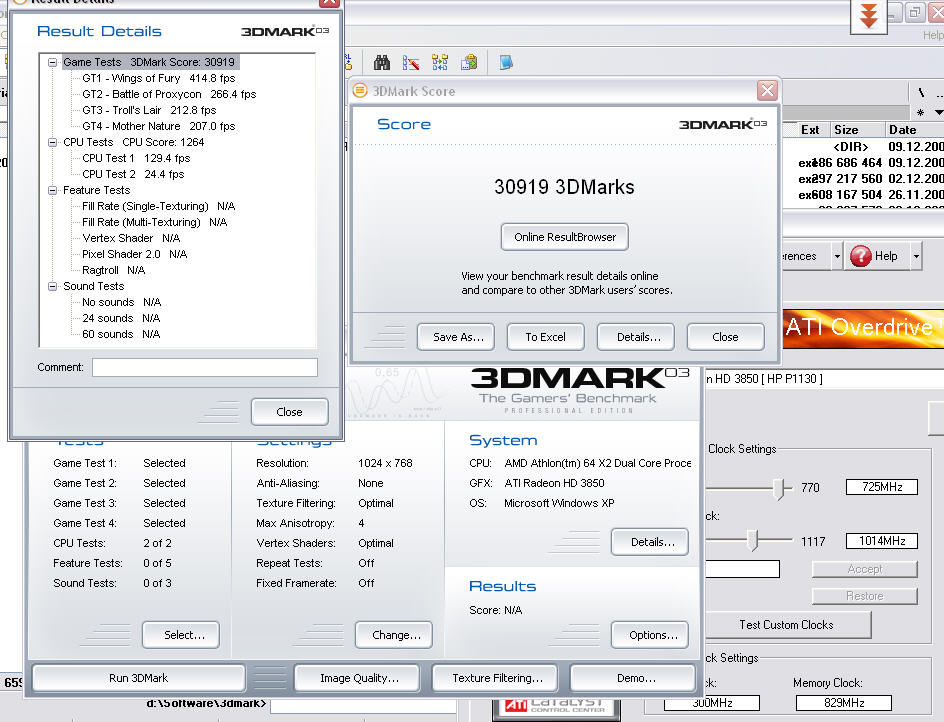
Task: Select the Pixel Shader 2.0 row
Action: coord(134,254)
